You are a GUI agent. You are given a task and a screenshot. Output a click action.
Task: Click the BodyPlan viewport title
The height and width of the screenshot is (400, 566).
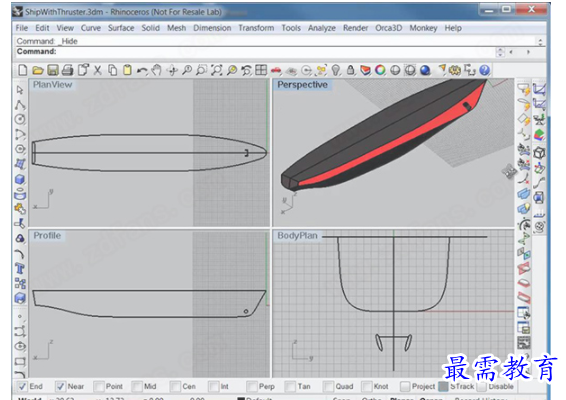click(x=297, y=235)
